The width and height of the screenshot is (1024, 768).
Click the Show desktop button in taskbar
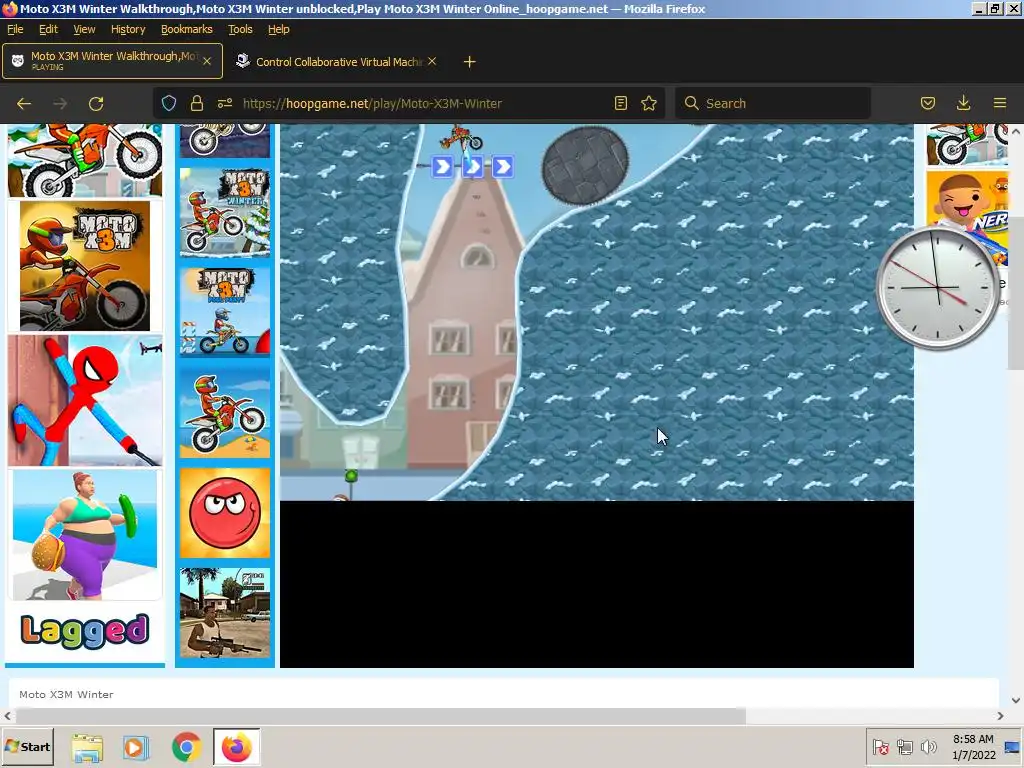1013,747
